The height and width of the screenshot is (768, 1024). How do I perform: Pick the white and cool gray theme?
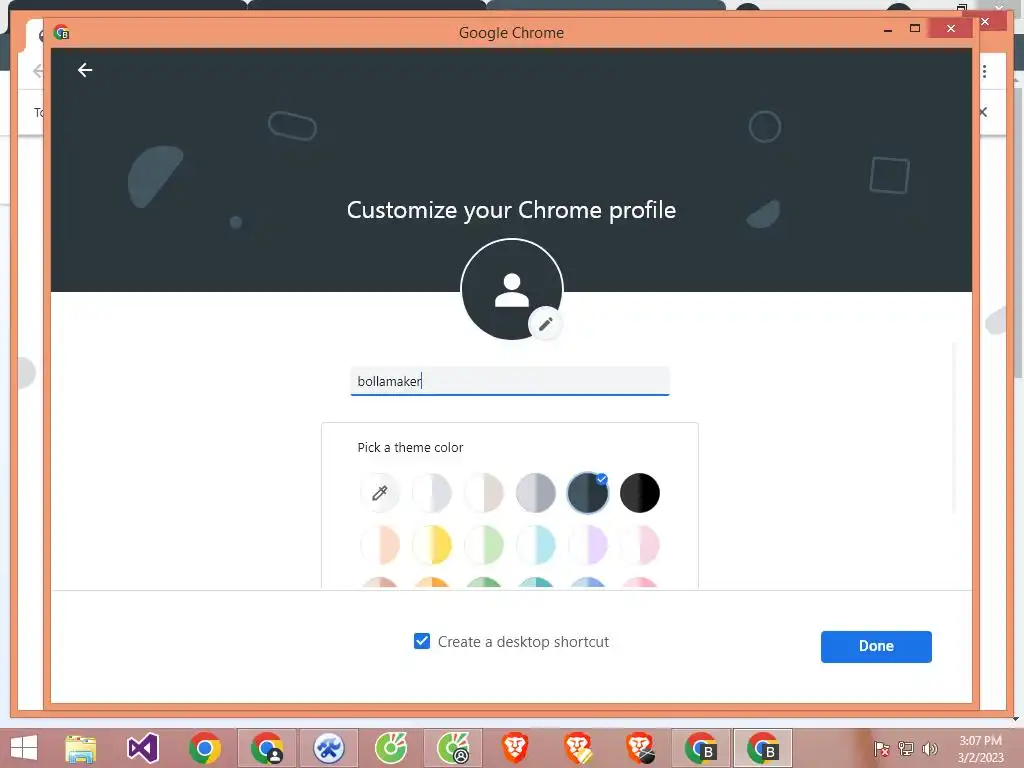click(x=432, y=492)
